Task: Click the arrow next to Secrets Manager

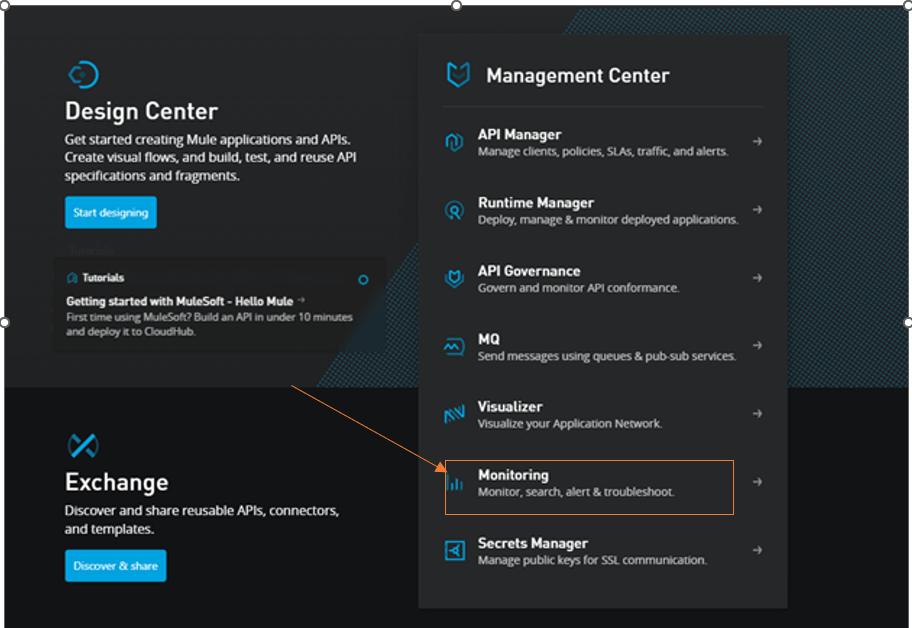Action: (758, 549)
